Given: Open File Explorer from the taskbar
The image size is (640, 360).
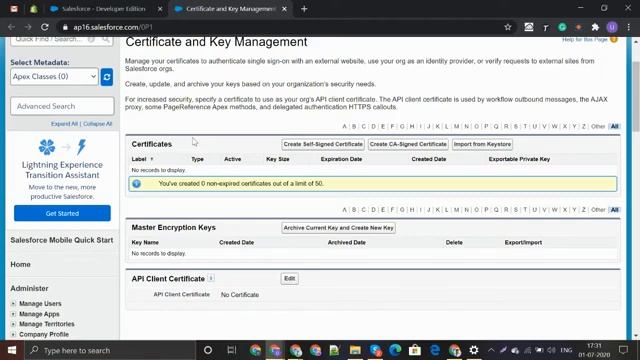Looking at the screenshot, I should pyautogui.click(x=355, y=350).
